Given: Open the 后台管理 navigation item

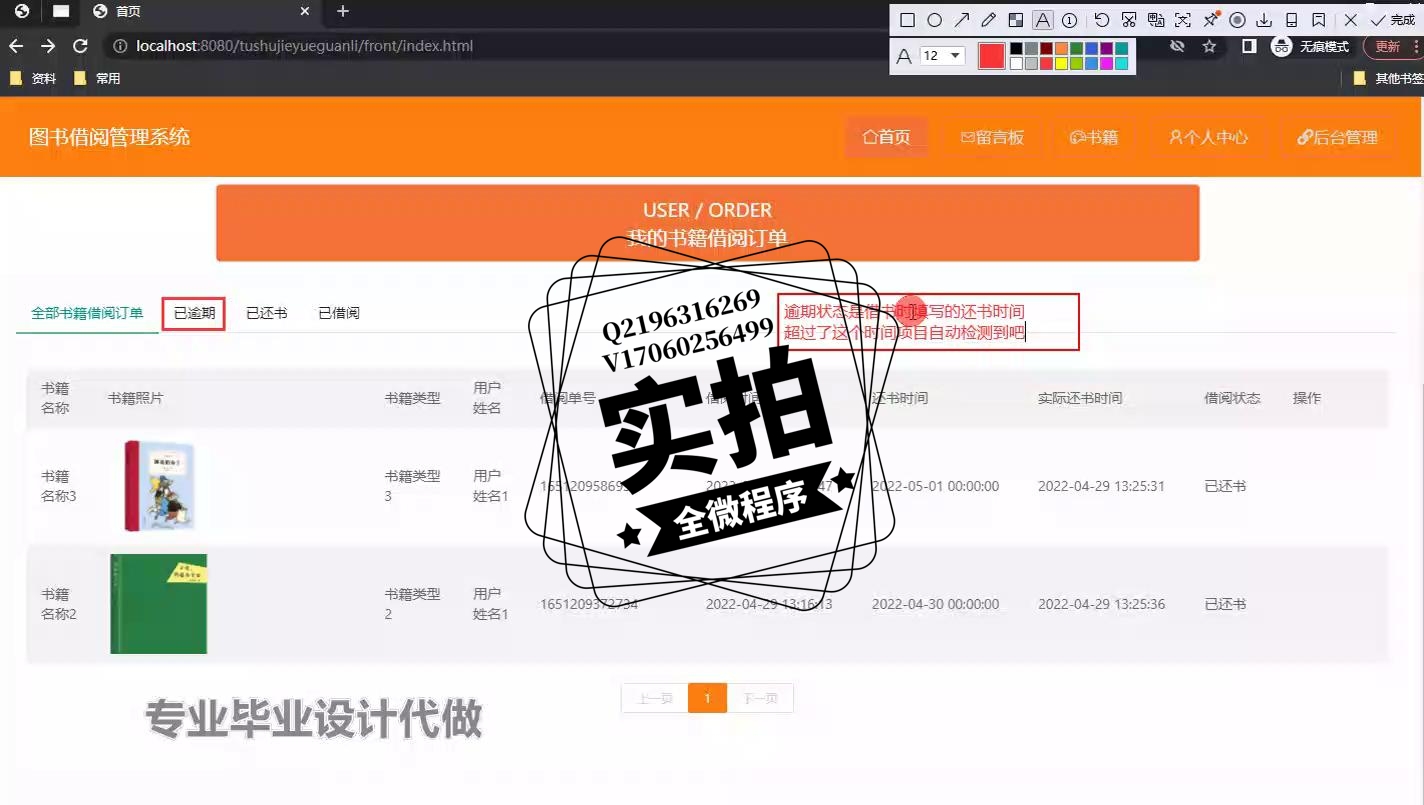Looking at the screenshot, I should pos(1337,137).
